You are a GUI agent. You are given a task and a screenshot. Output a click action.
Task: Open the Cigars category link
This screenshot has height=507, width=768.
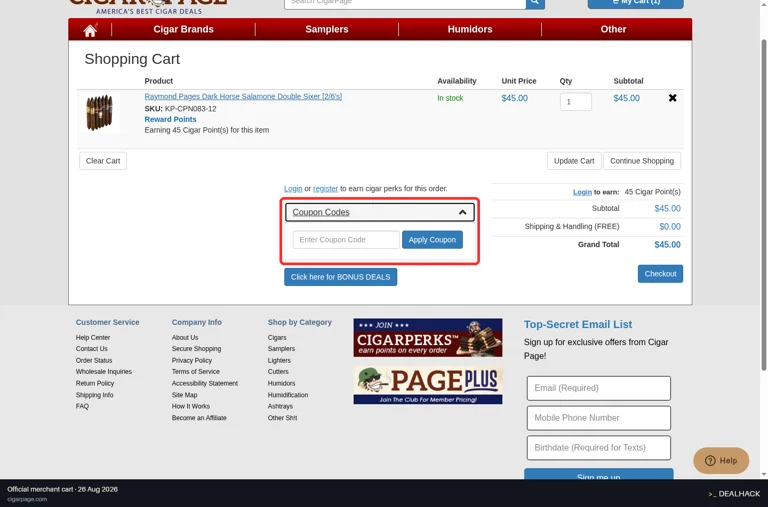point(277,338)
